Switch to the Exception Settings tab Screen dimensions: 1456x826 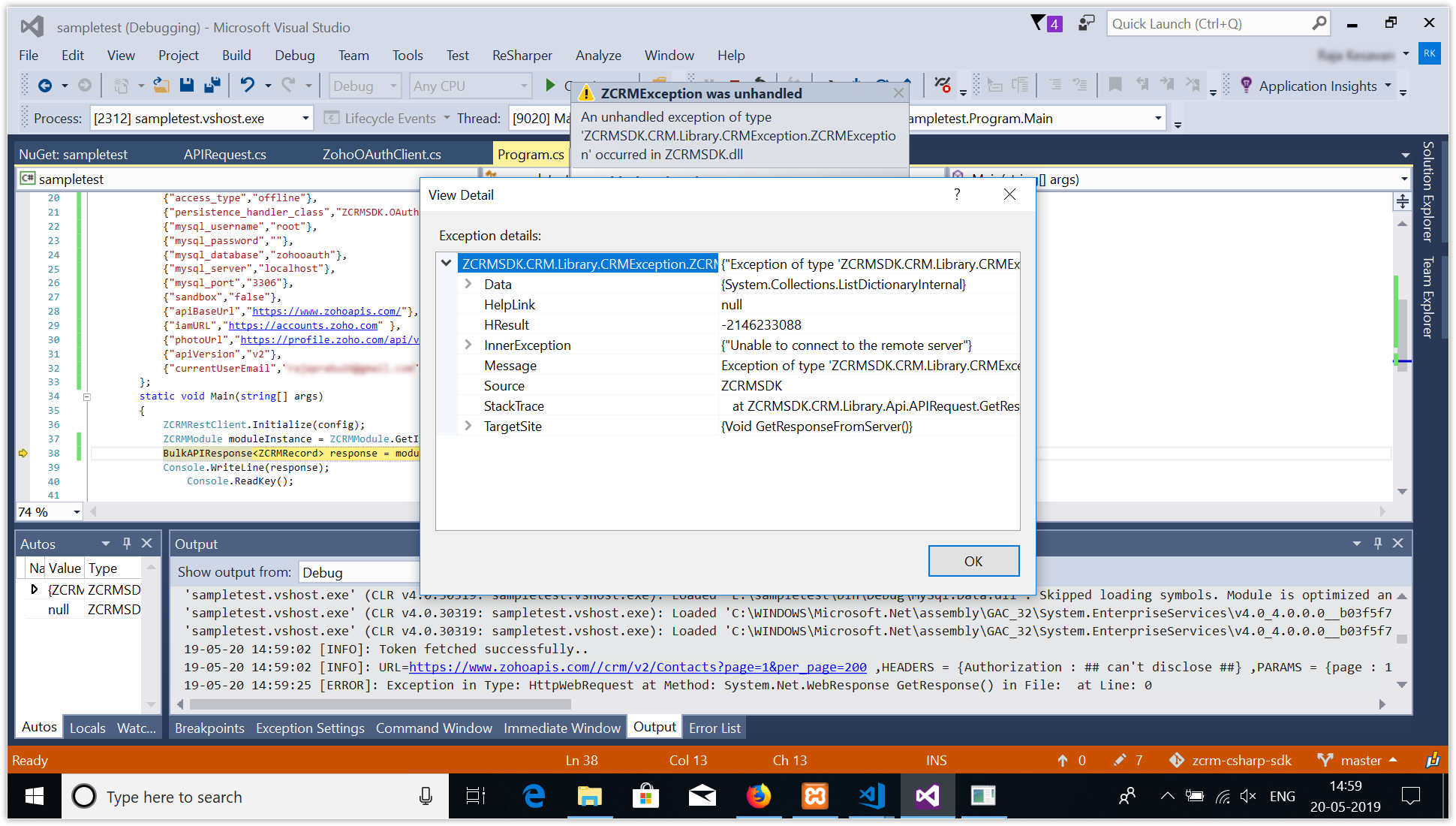(x=310, y=728)
